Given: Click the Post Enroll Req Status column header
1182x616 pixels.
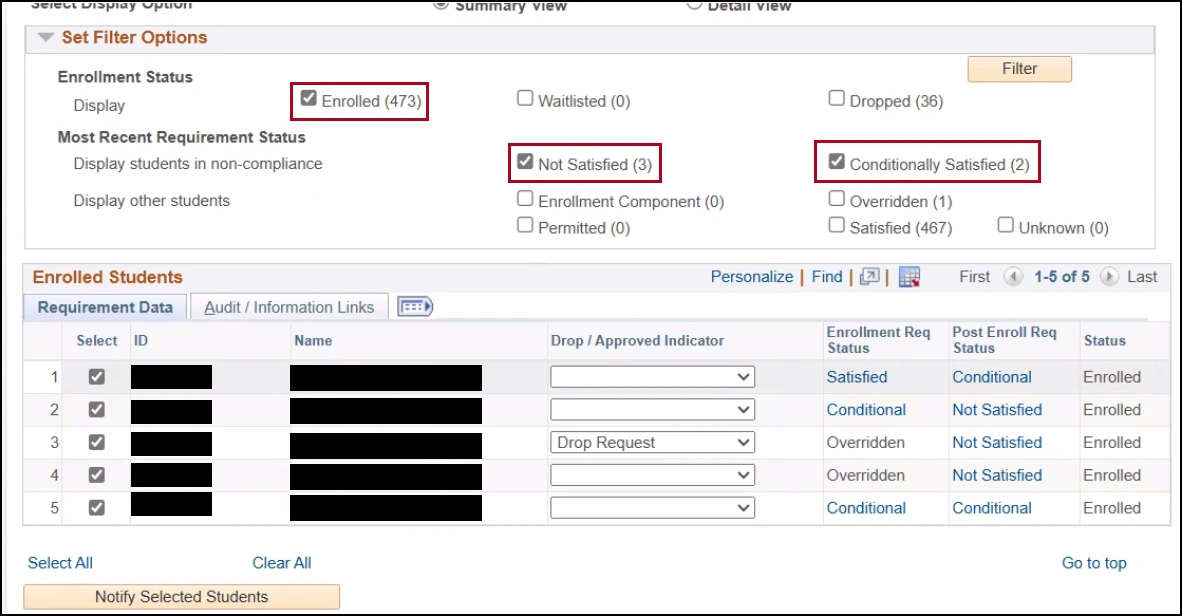Looking at the screenshot, I should (1004, 340).
